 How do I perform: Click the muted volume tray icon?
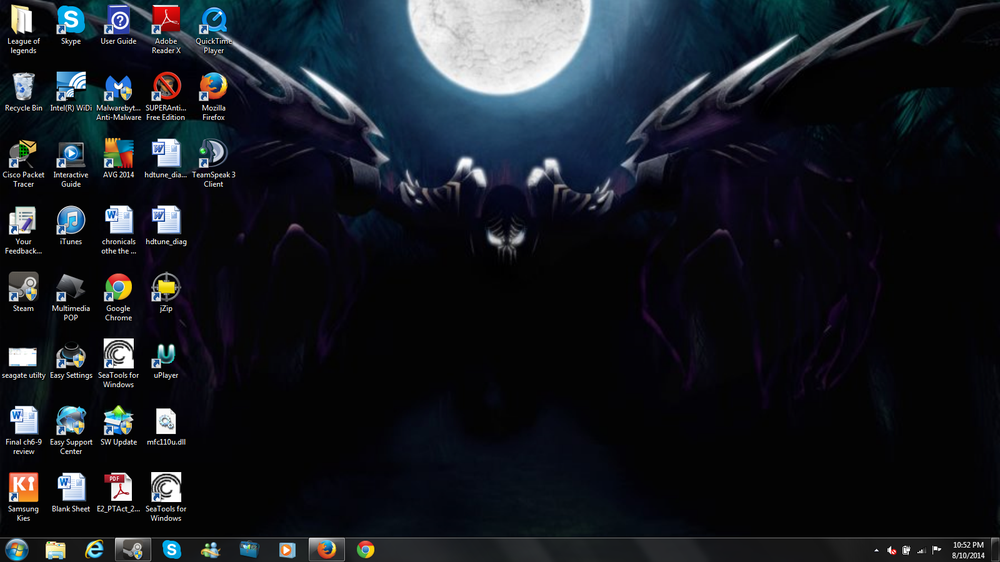[x=892, y=551]
